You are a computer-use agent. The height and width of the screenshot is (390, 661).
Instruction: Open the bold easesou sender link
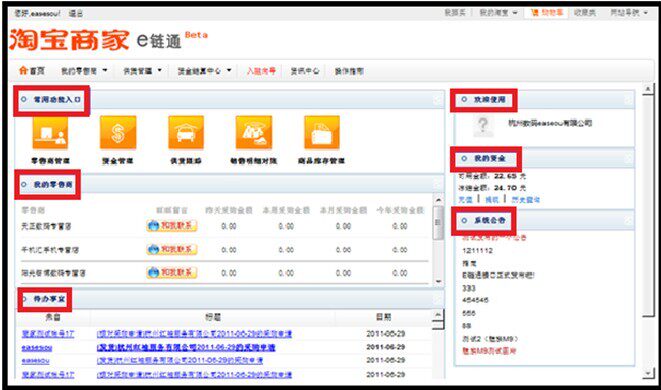click(37, 348)
